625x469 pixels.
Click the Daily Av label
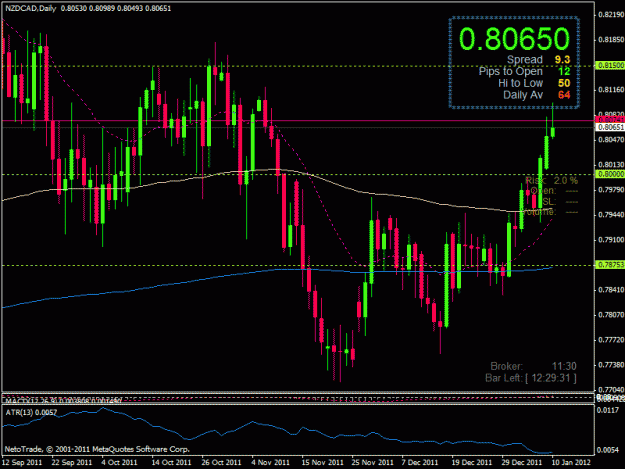pos(523,95)
